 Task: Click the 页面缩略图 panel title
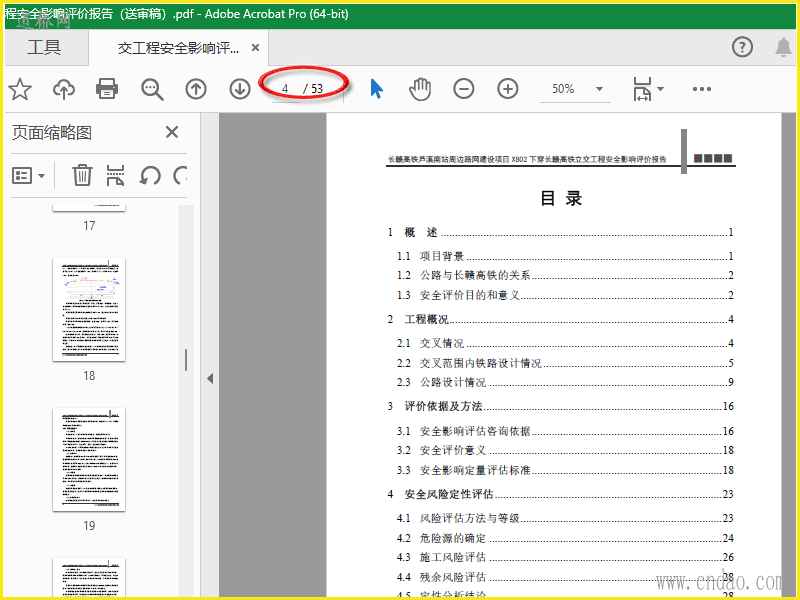[52, 133]
